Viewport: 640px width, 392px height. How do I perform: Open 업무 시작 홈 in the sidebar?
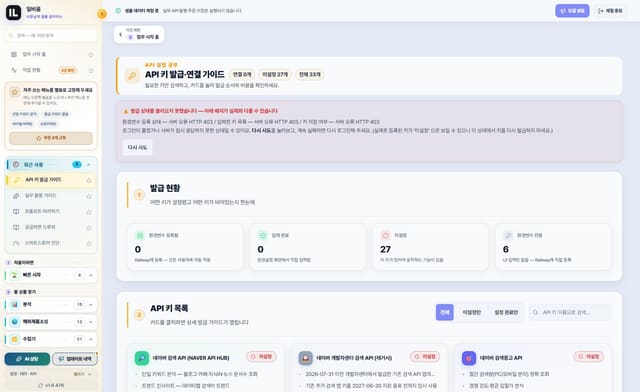(51, 54)
